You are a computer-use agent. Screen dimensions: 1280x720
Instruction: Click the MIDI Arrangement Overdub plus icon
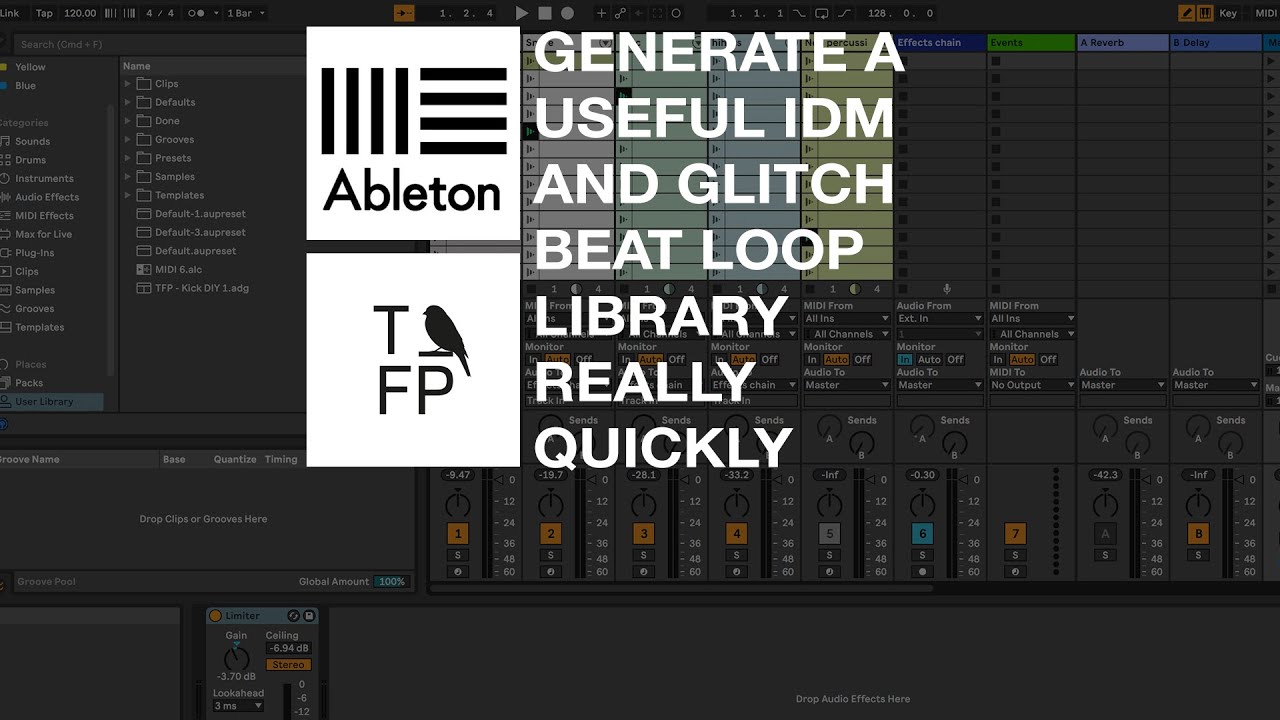[x=601, y=13]
